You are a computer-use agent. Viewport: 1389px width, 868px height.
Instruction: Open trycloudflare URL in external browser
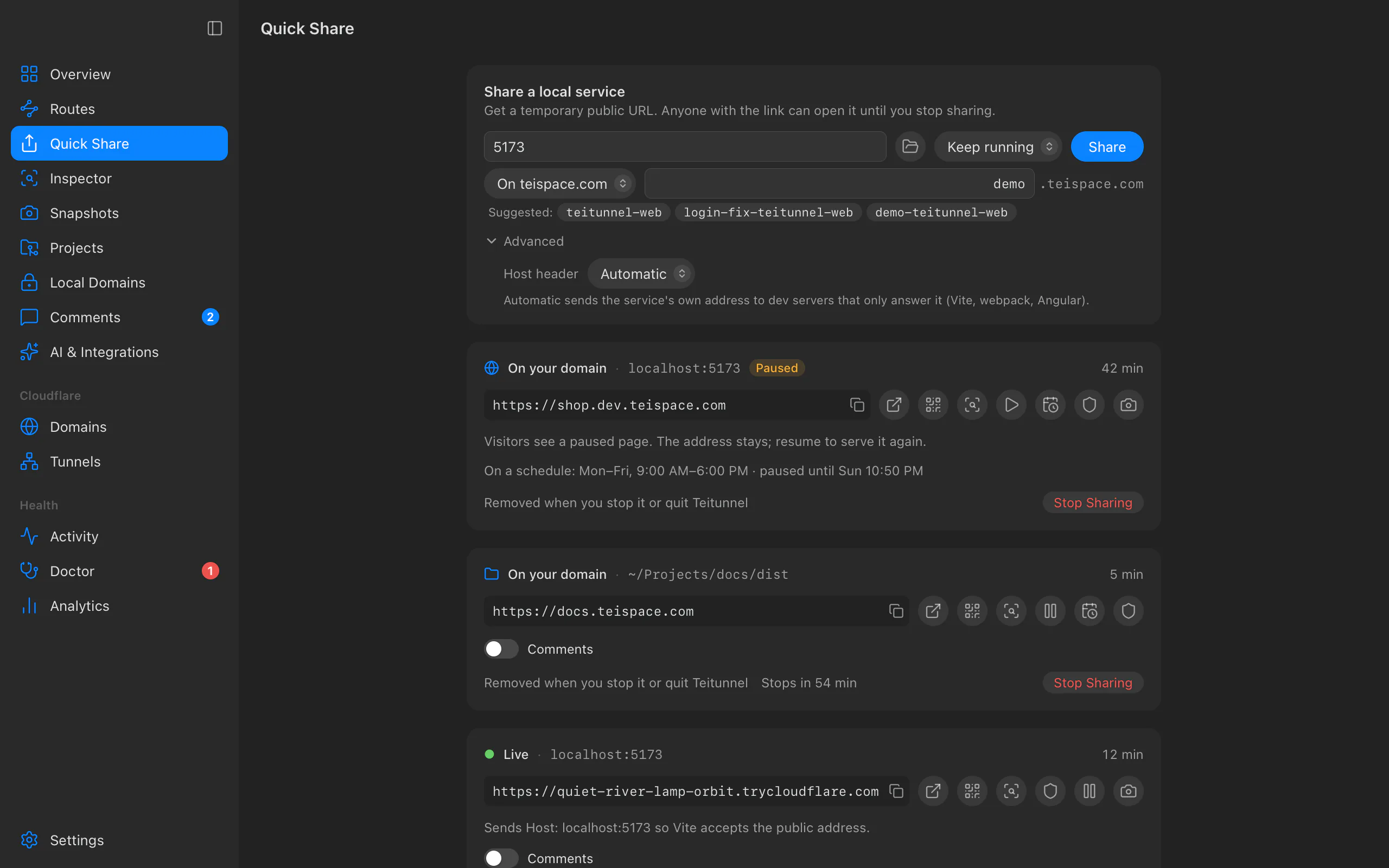(933, 791)
